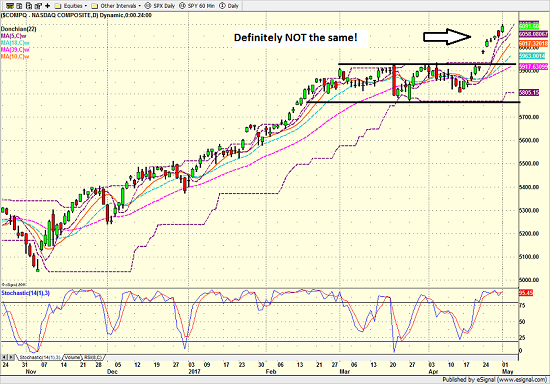Click the Nov month label on time axis
This screenshot has height=384, width=550.
click(31, 371)
